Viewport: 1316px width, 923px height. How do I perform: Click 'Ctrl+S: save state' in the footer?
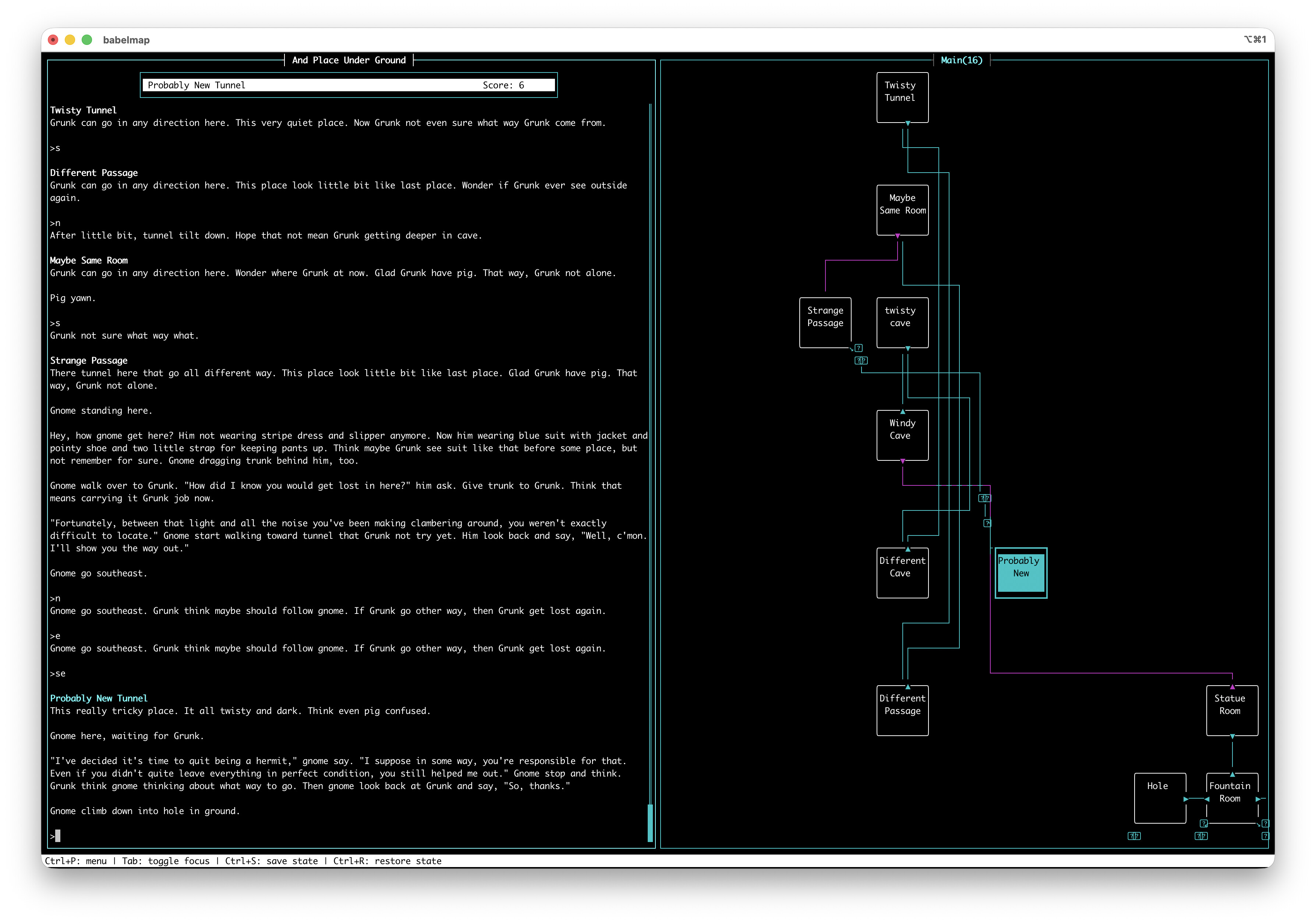point(271,860)
